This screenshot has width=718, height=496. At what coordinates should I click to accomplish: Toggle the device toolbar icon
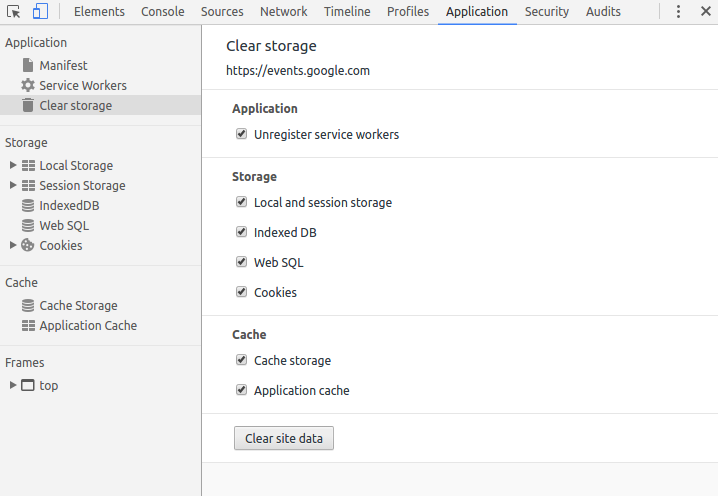click(40, 12)
